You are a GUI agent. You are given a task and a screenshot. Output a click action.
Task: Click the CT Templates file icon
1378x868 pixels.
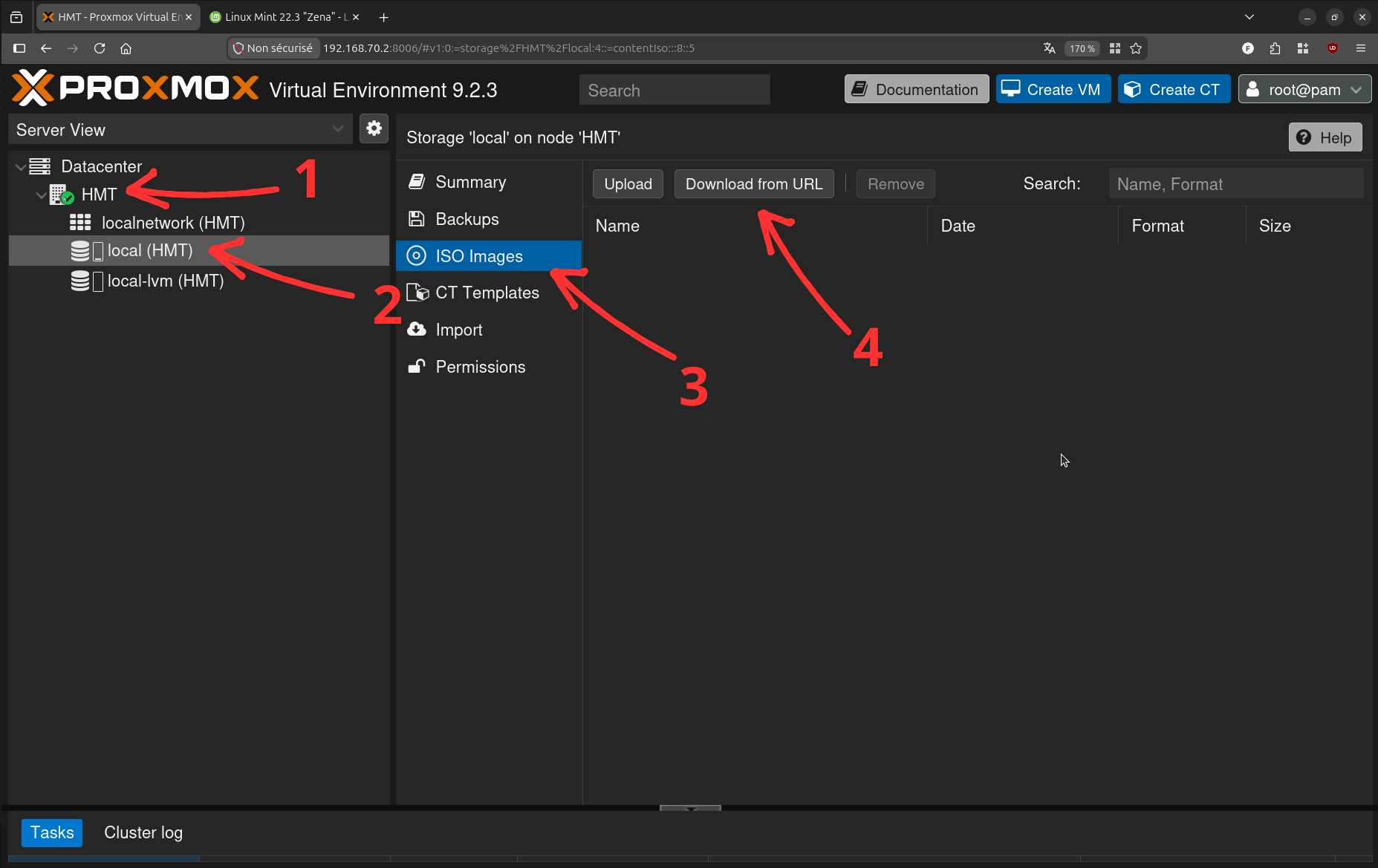[x=417, y=293]
